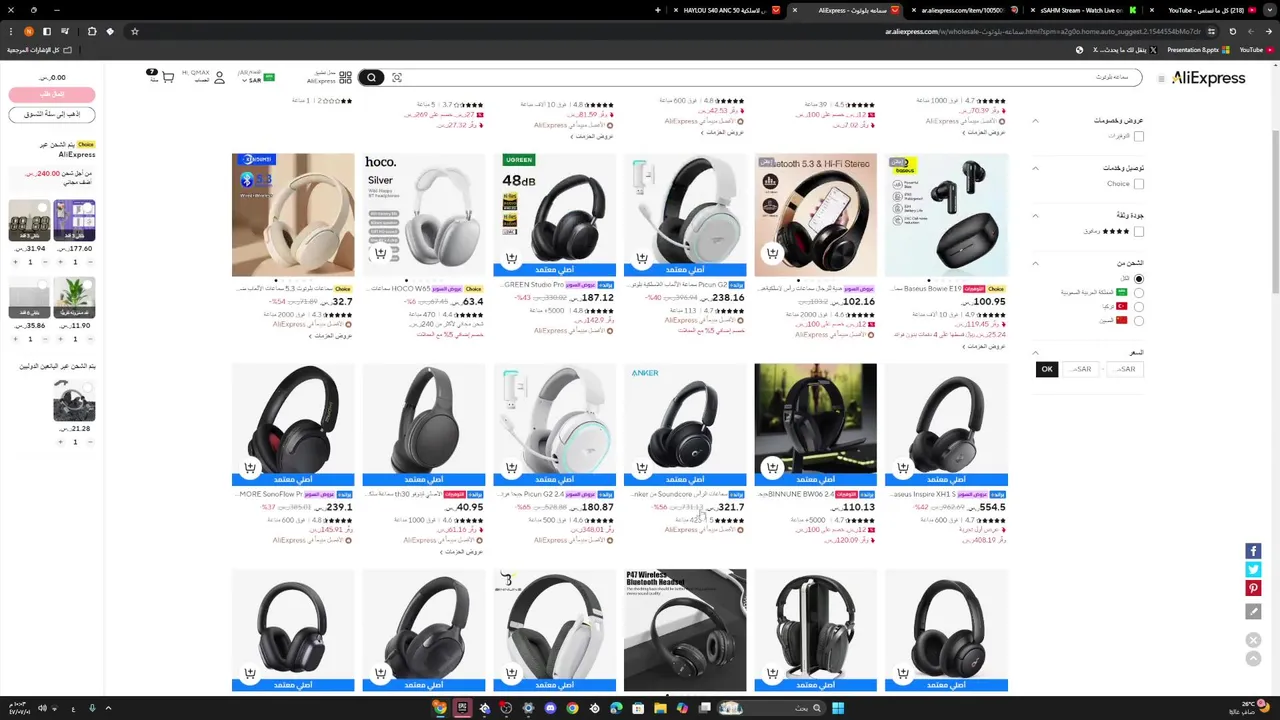Open the P47 Wireless Bluetooth Headset thumbnail
Viewport: 1280px width, 720px height.
pyautogui.click(x=685, y=630)
